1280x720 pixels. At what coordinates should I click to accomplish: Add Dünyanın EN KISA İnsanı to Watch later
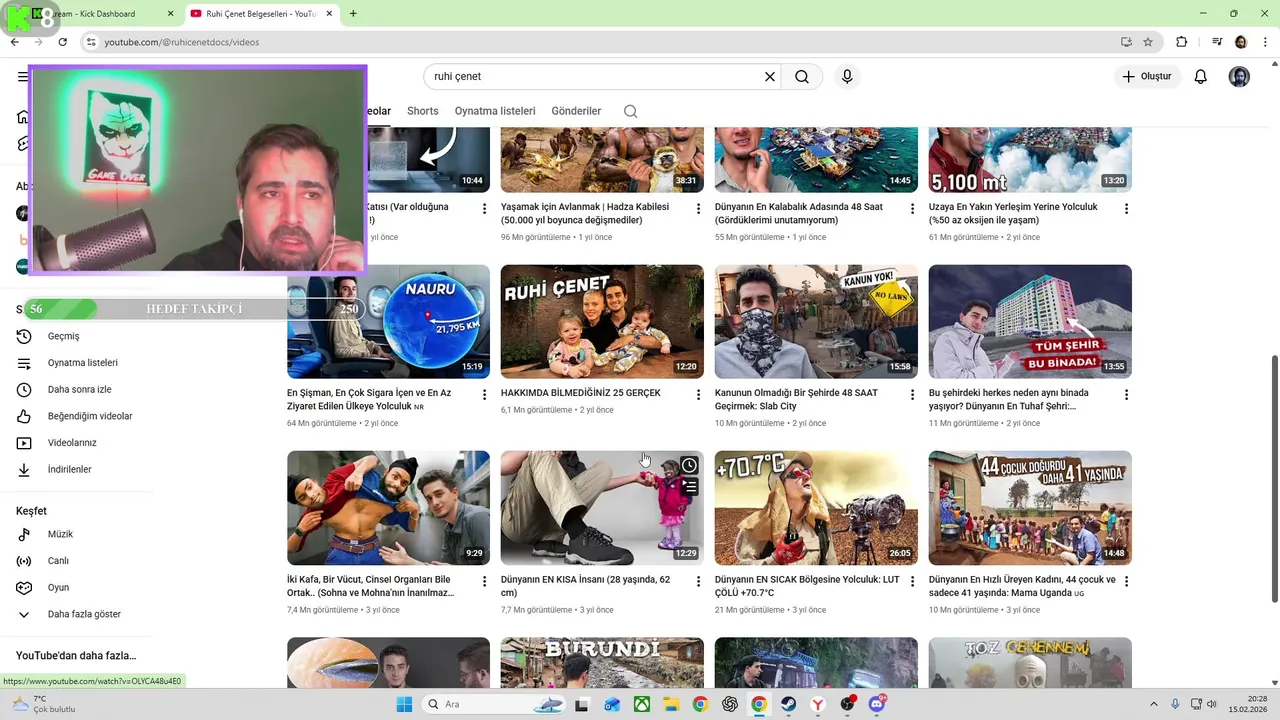click(x=689, y=465)
